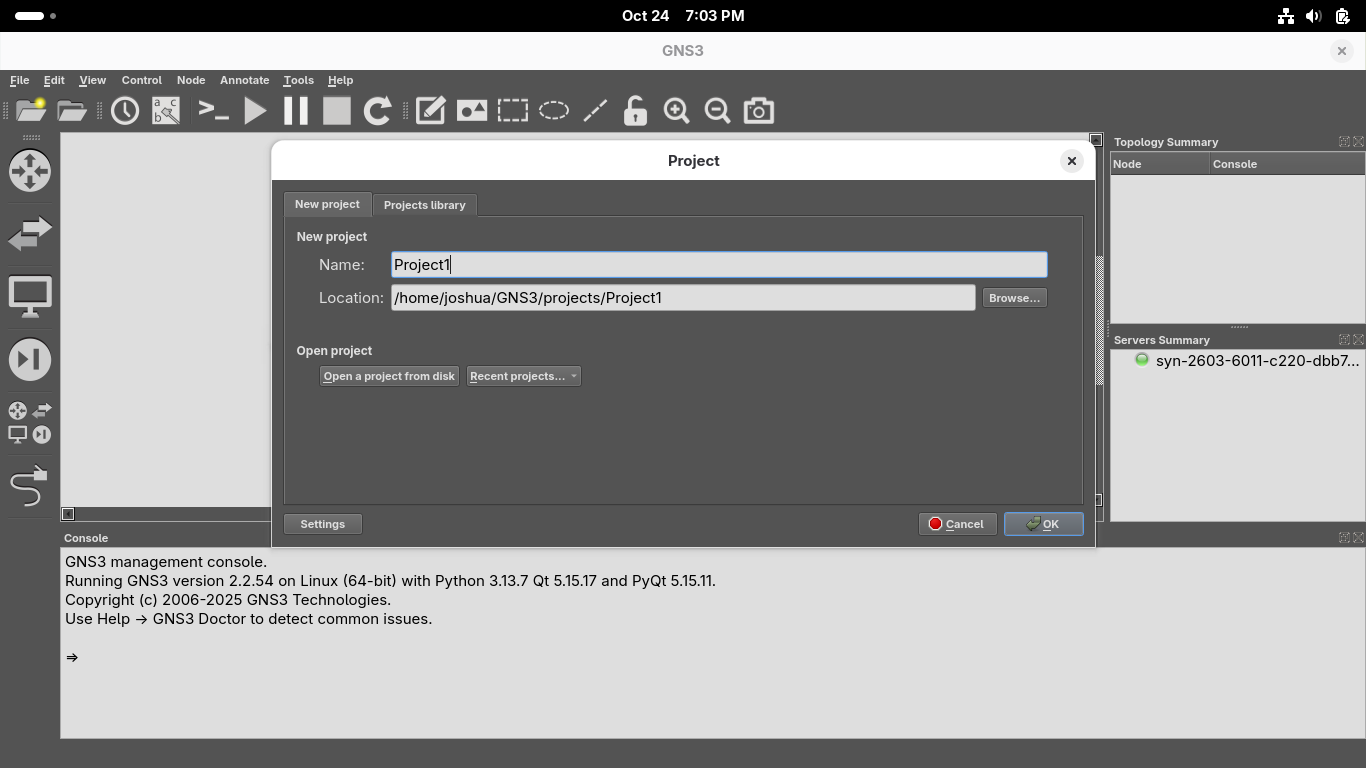Click the Browse button for location

tap(1013, 298)
